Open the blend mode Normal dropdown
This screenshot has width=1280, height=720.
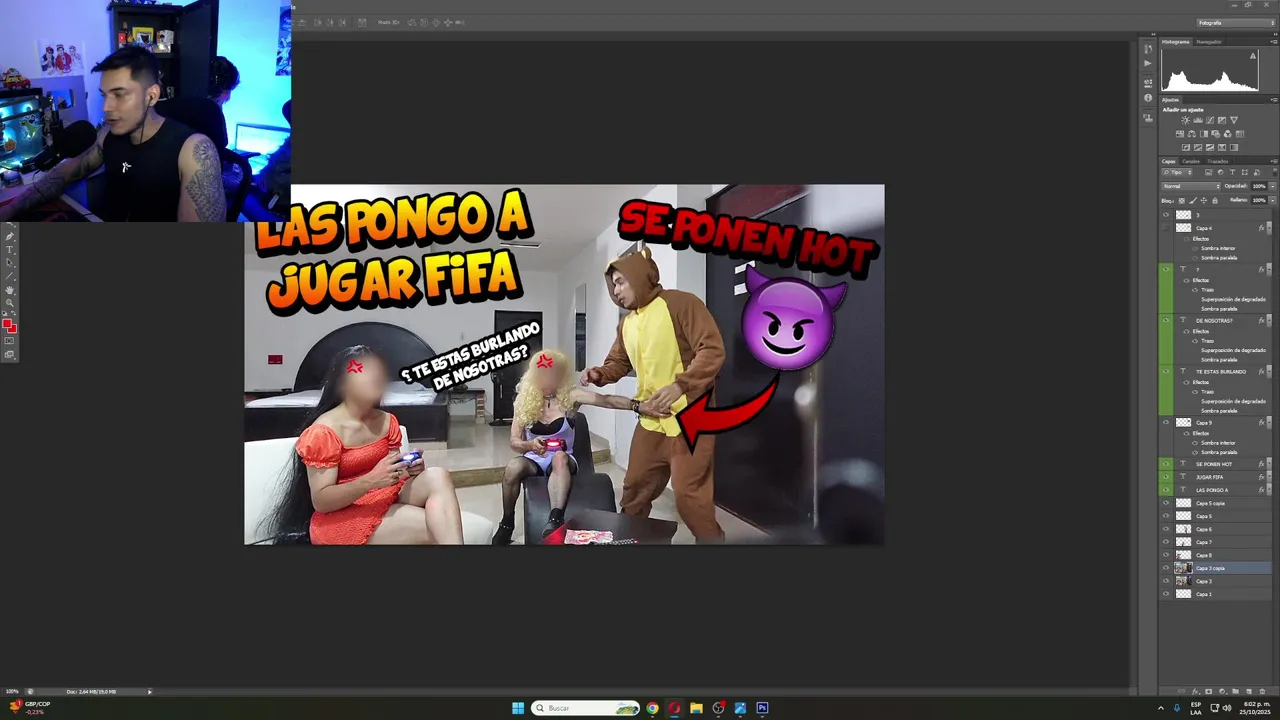tap(1191, 186)
